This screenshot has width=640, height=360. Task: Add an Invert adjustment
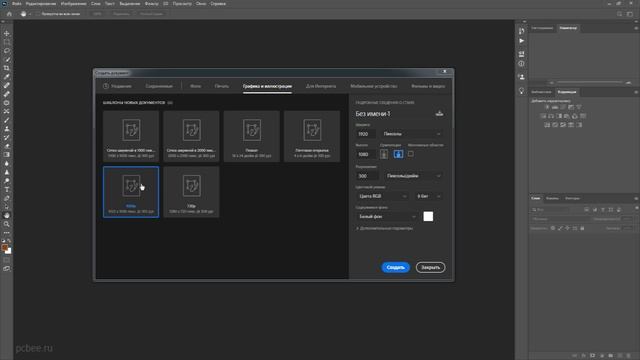tap(547, 125)
